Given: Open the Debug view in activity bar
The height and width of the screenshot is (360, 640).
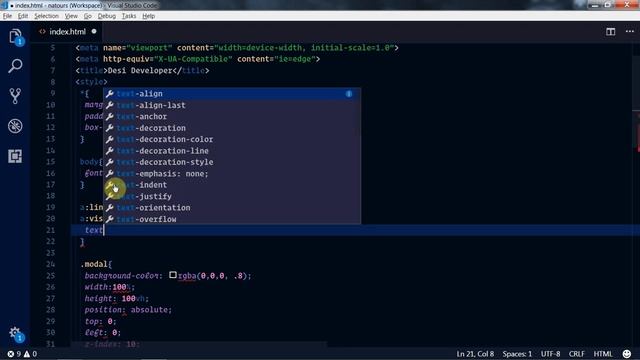Looking at the screenshot, I should [15, 126].
